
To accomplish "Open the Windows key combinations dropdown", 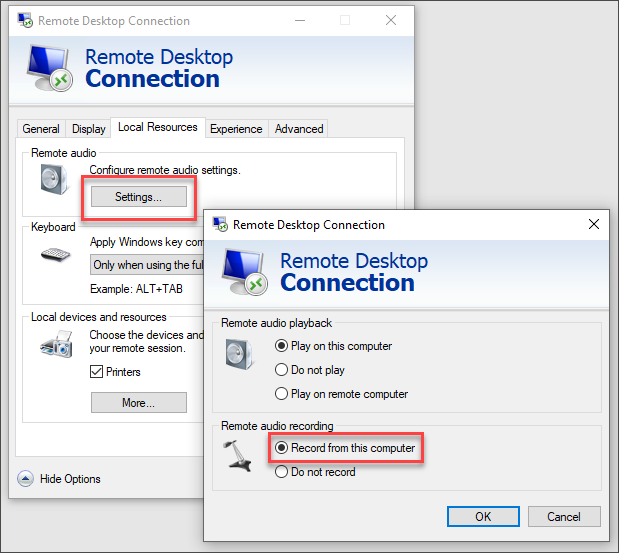I will coord(147,265).
